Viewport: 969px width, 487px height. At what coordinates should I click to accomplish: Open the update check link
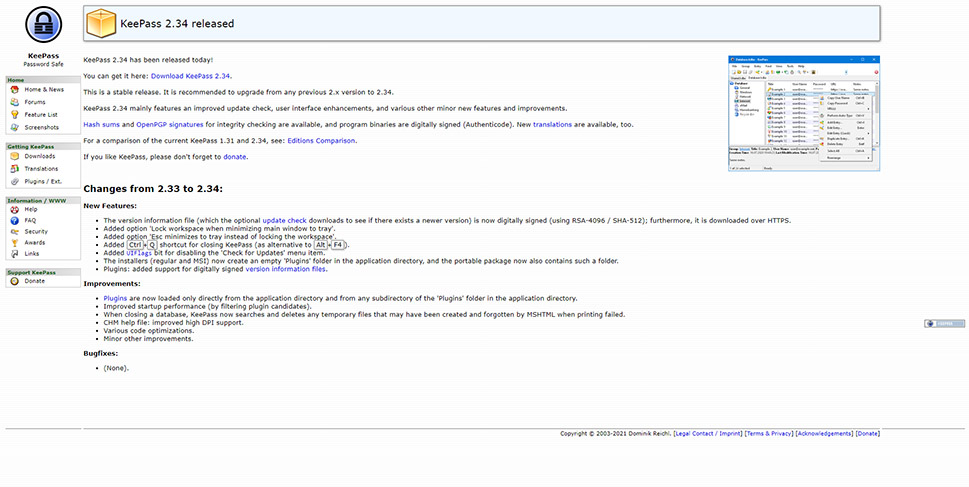point(284,220)
